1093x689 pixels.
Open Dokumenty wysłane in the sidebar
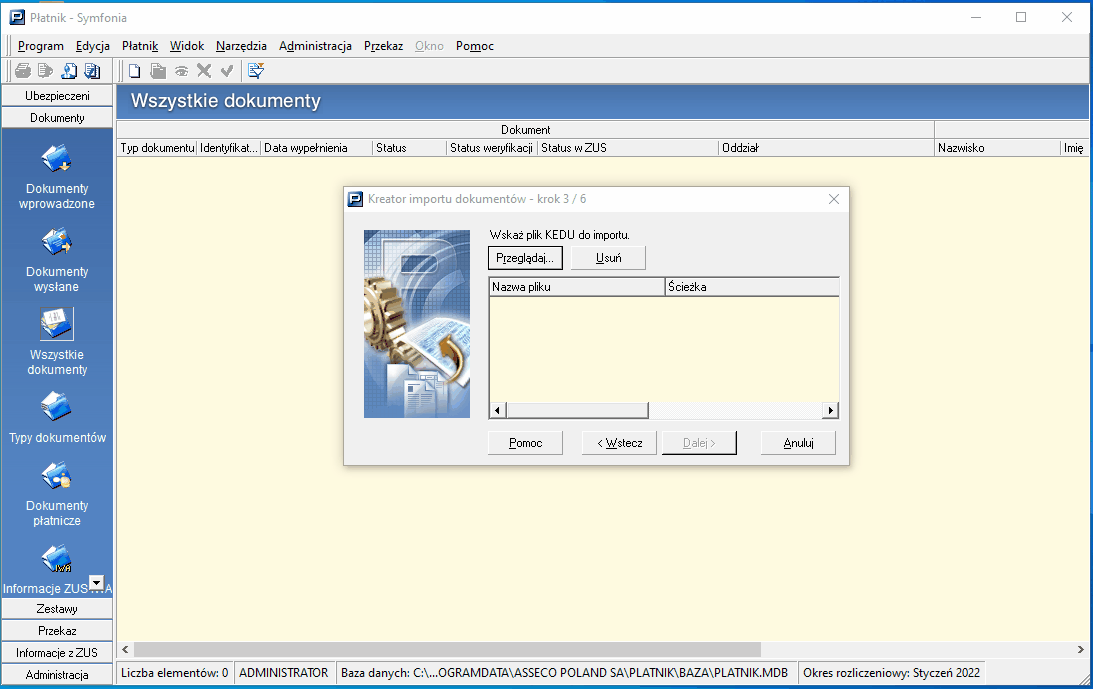point(56,260)
